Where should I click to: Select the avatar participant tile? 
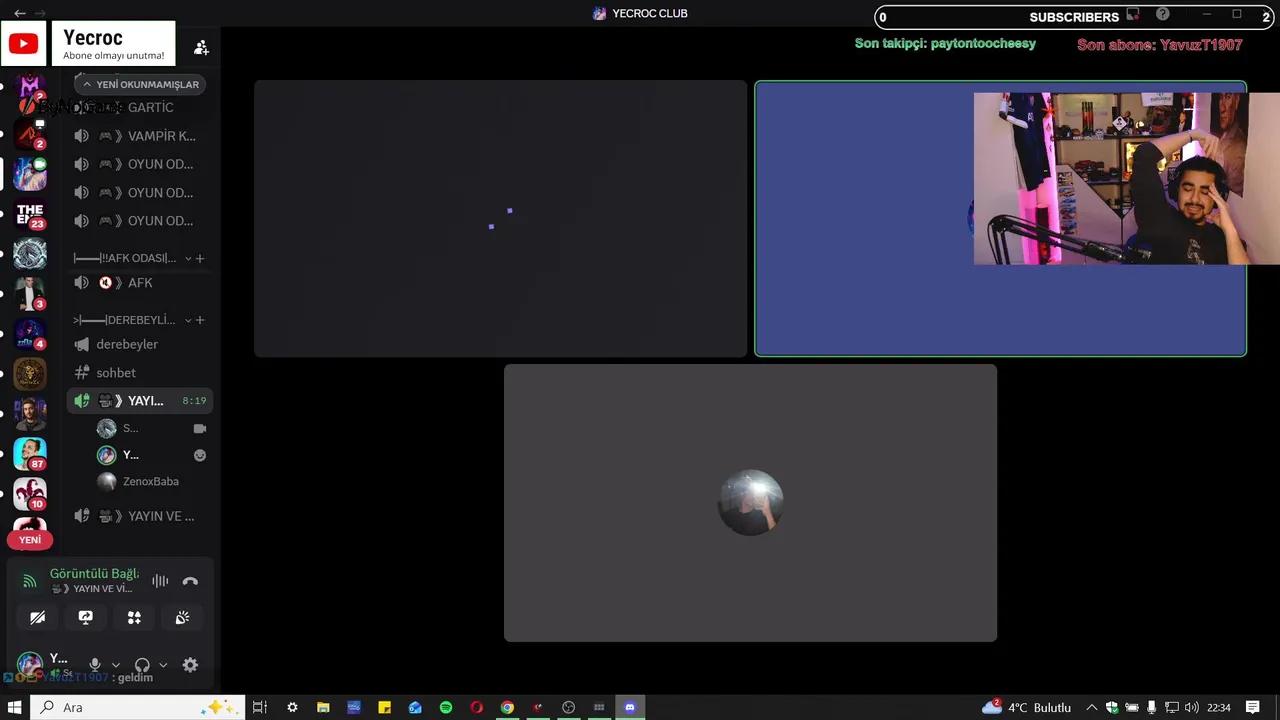pos(750,503)
